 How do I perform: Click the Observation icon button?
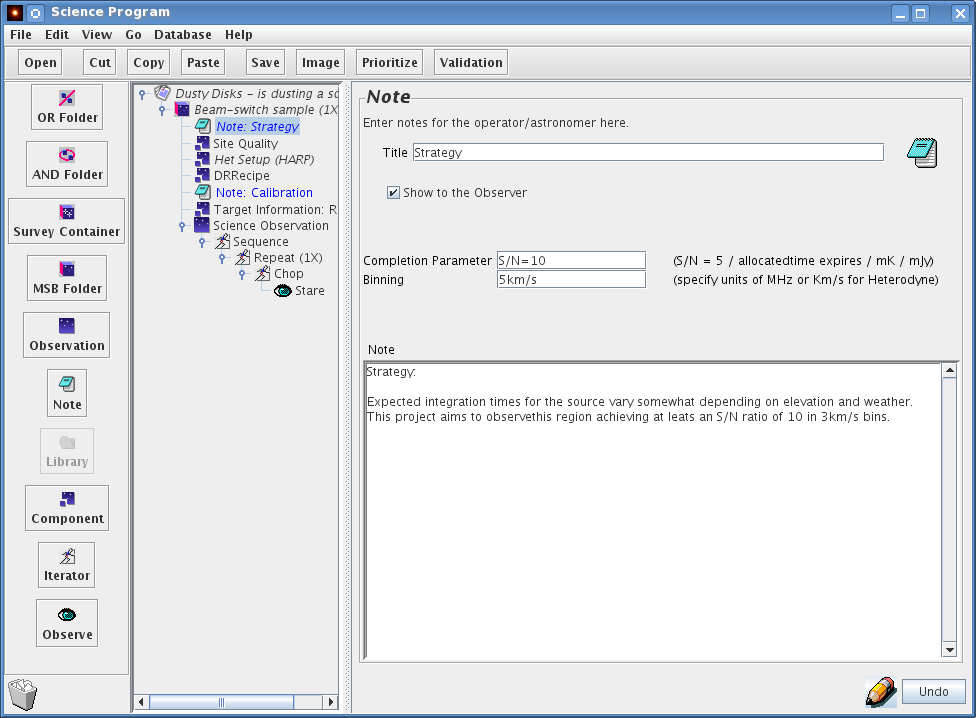67,336
